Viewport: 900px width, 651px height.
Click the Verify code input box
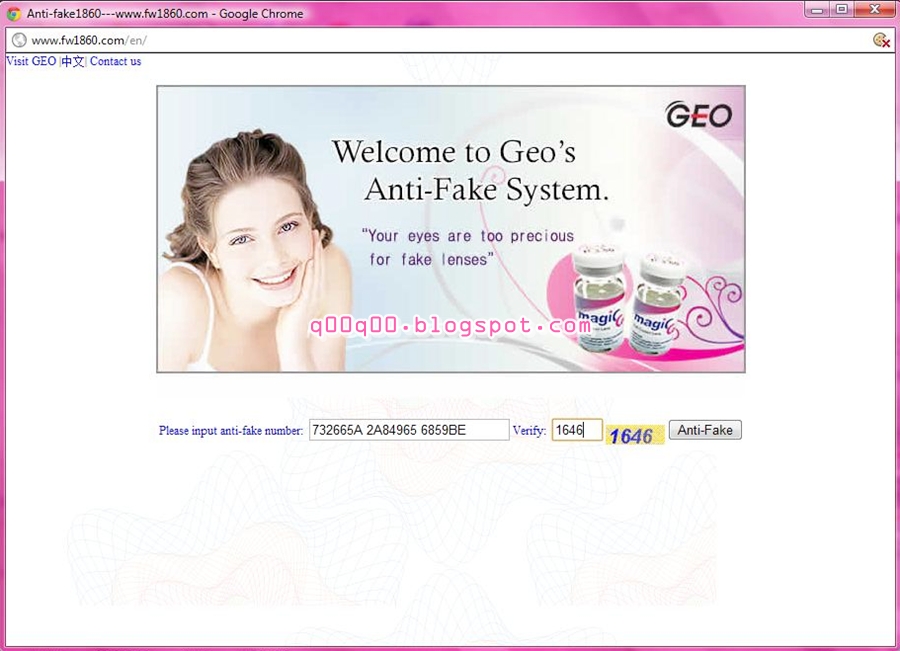click(x=577, y=429)
